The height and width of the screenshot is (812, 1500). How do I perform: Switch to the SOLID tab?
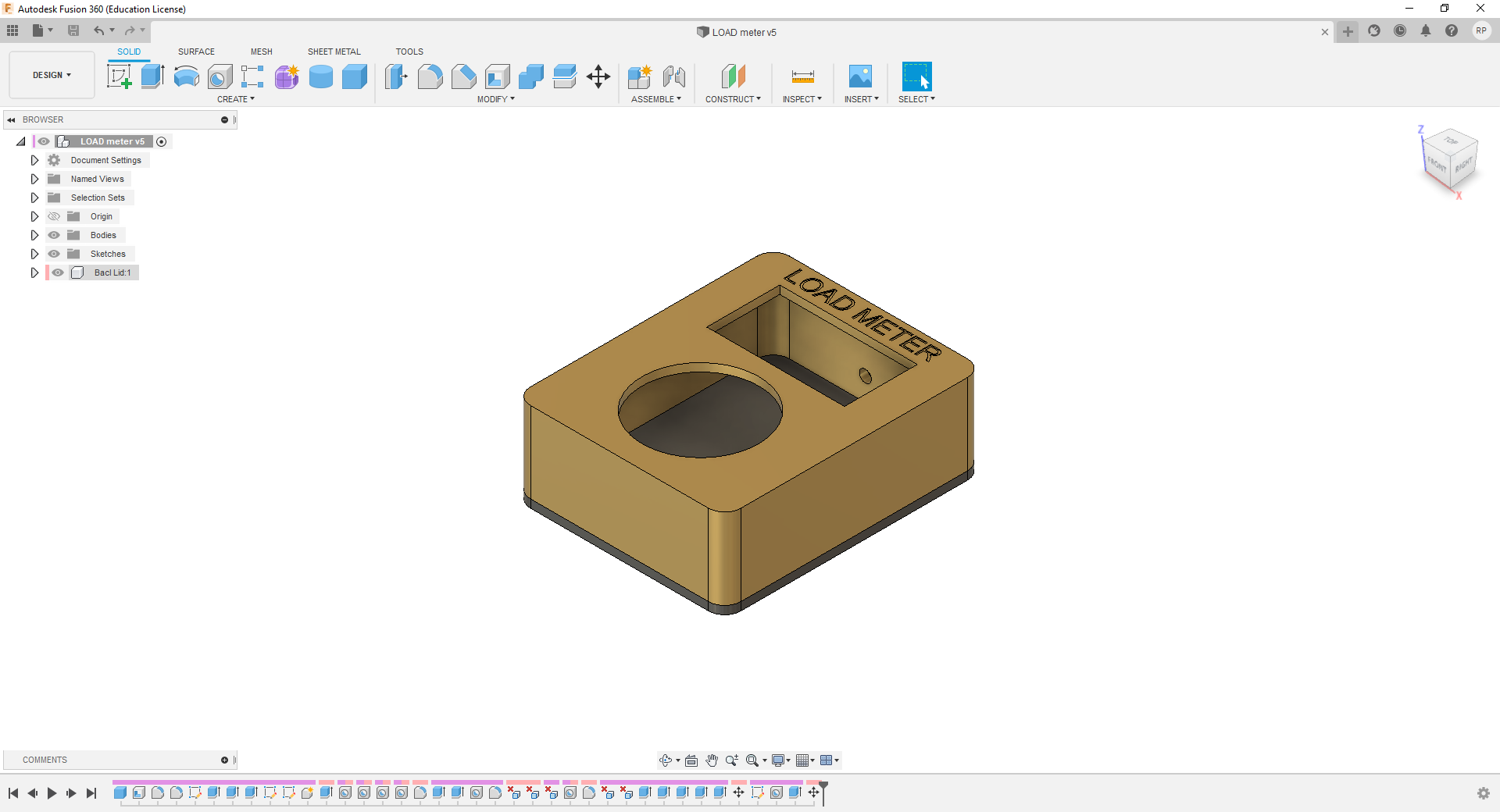pyautogui.click(x=129, y=52)
